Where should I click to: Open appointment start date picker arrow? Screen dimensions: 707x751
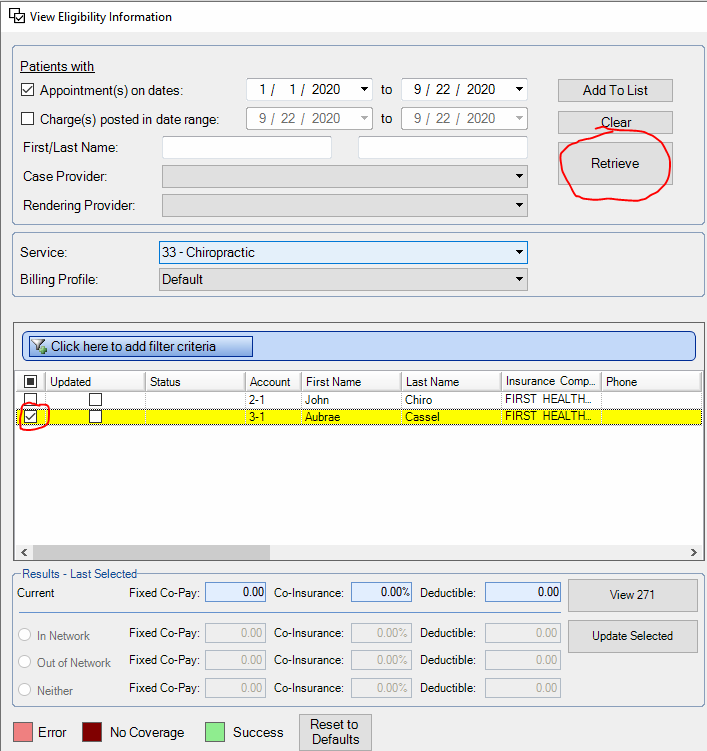[364, 89]
